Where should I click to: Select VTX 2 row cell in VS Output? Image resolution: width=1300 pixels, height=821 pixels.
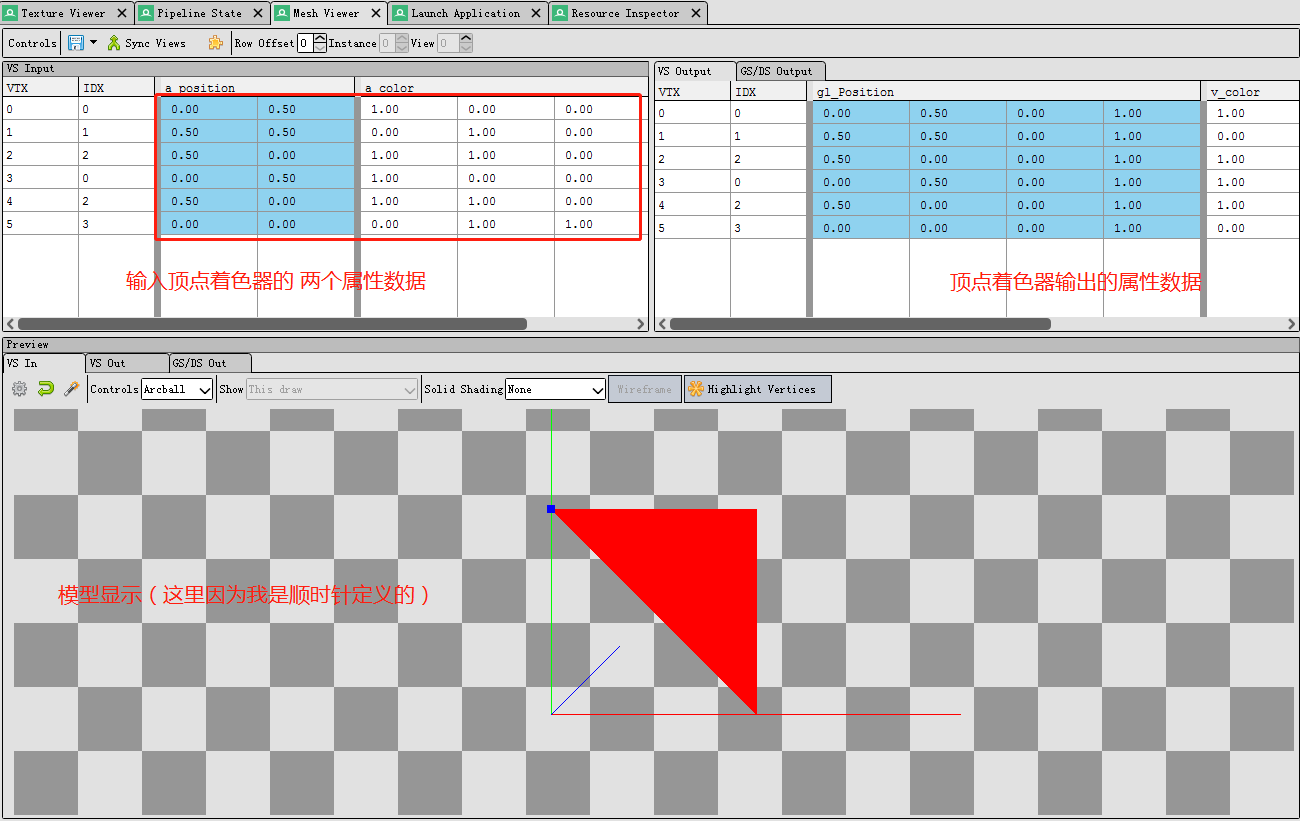(692, 159)
